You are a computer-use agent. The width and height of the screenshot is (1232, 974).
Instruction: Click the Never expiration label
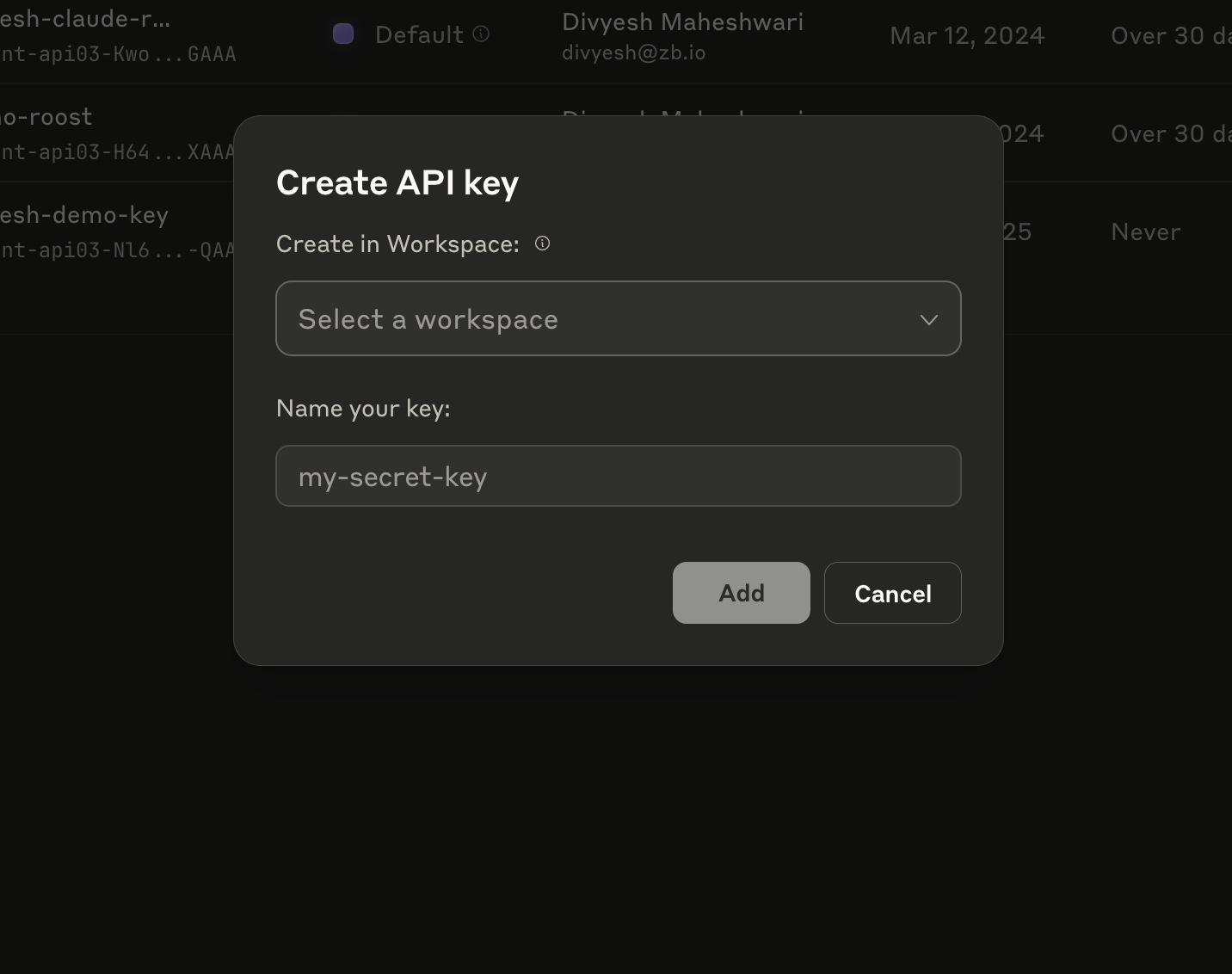pos(1144,231)
